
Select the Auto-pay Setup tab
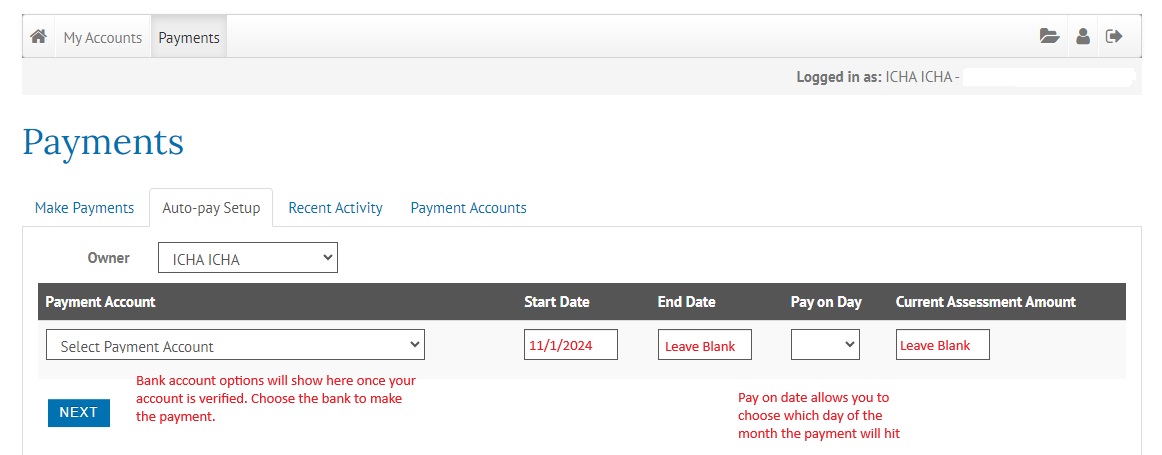211,208
